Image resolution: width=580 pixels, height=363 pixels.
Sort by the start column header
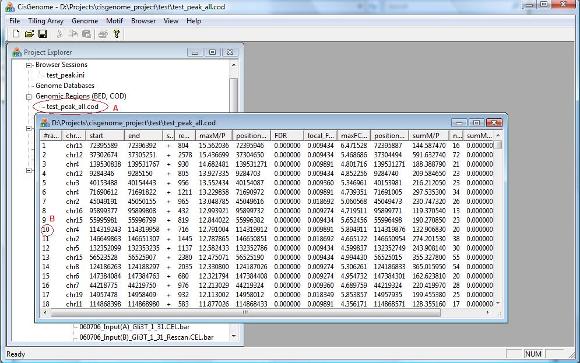point(105,135)
